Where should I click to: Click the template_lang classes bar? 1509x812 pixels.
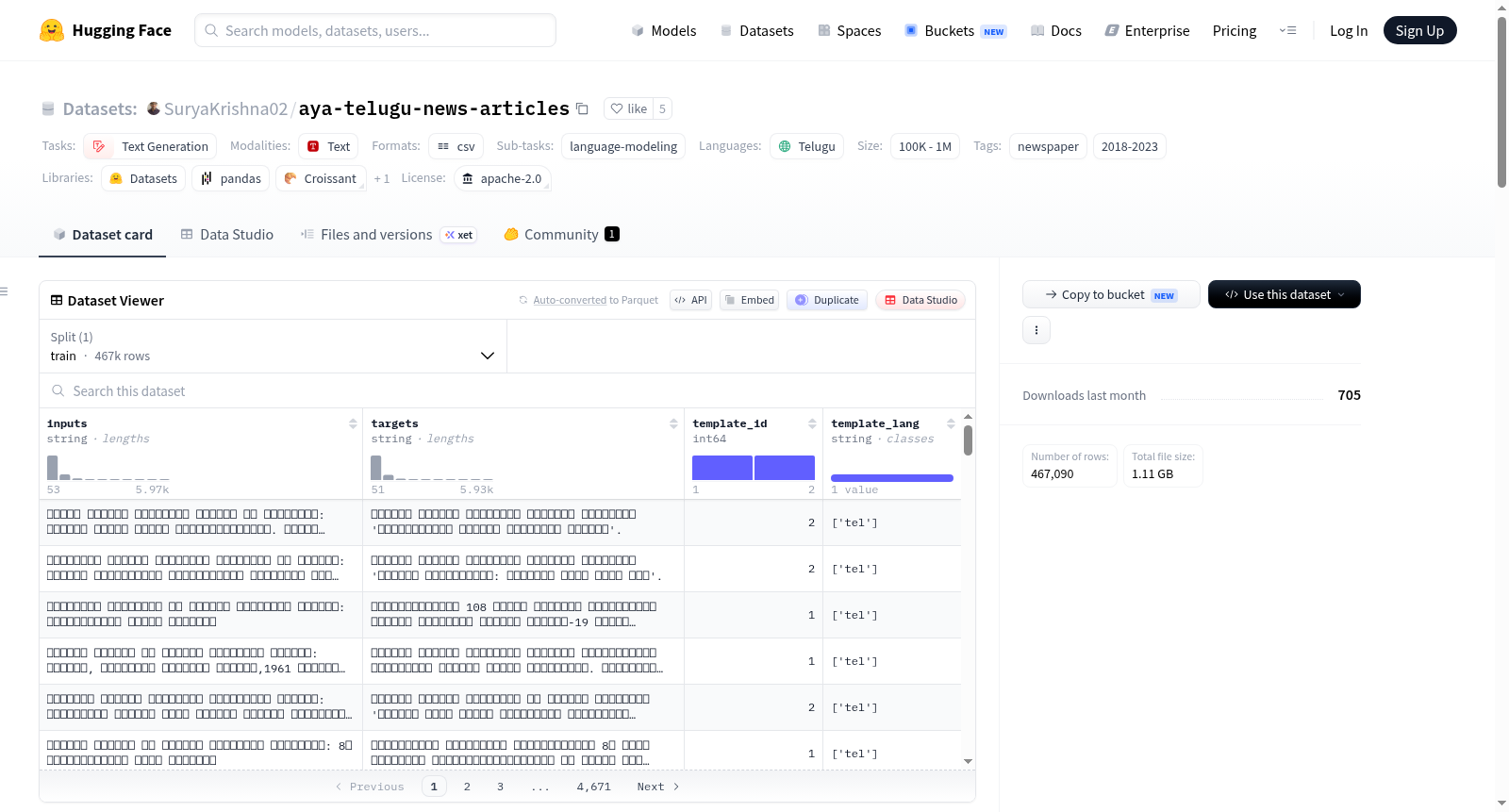[892, 478]
